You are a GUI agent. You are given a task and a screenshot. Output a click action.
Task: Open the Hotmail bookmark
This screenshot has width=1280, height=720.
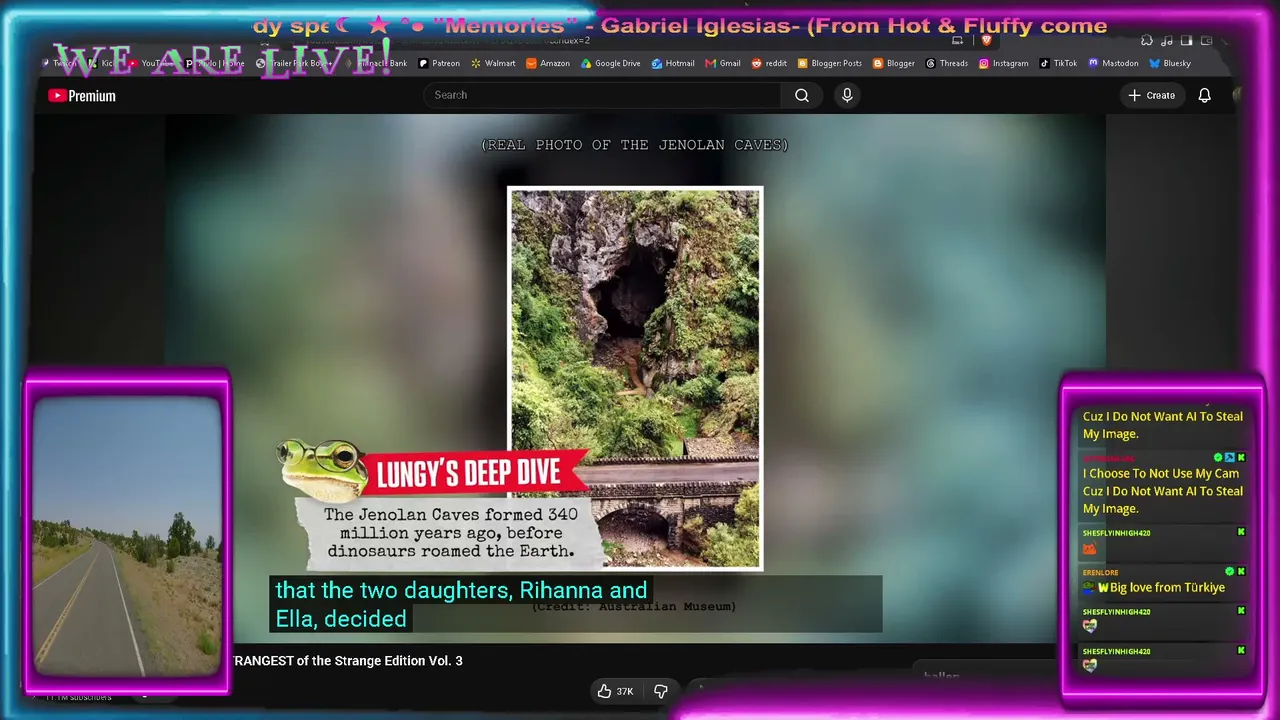[x=673, y=63]
